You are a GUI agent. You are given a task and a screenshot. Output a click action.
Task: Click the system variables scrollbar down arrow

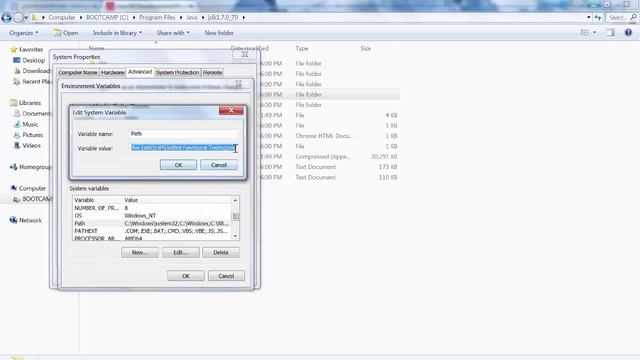pos(235,236)
